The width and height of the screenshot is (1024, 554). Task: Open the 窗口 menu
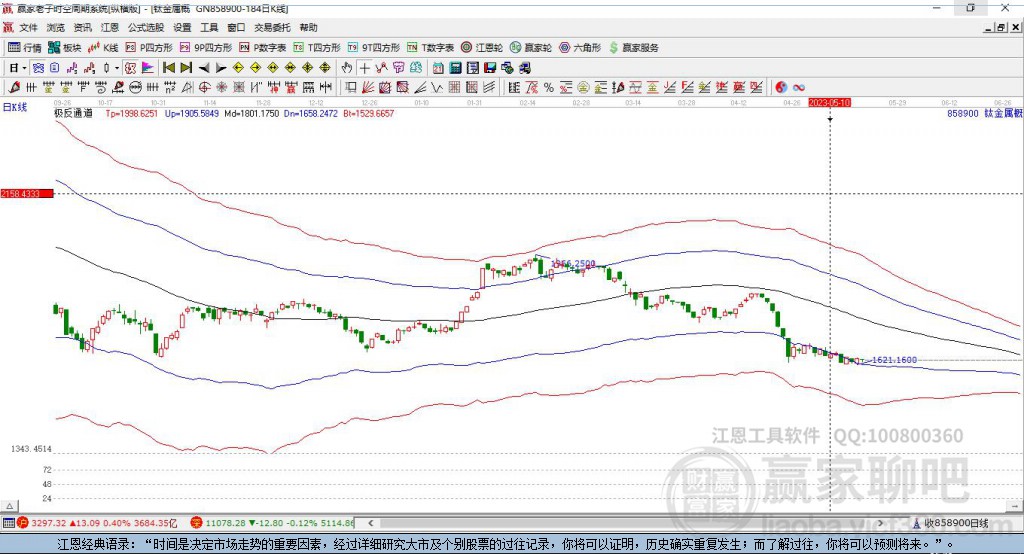(x=236, y=27)
